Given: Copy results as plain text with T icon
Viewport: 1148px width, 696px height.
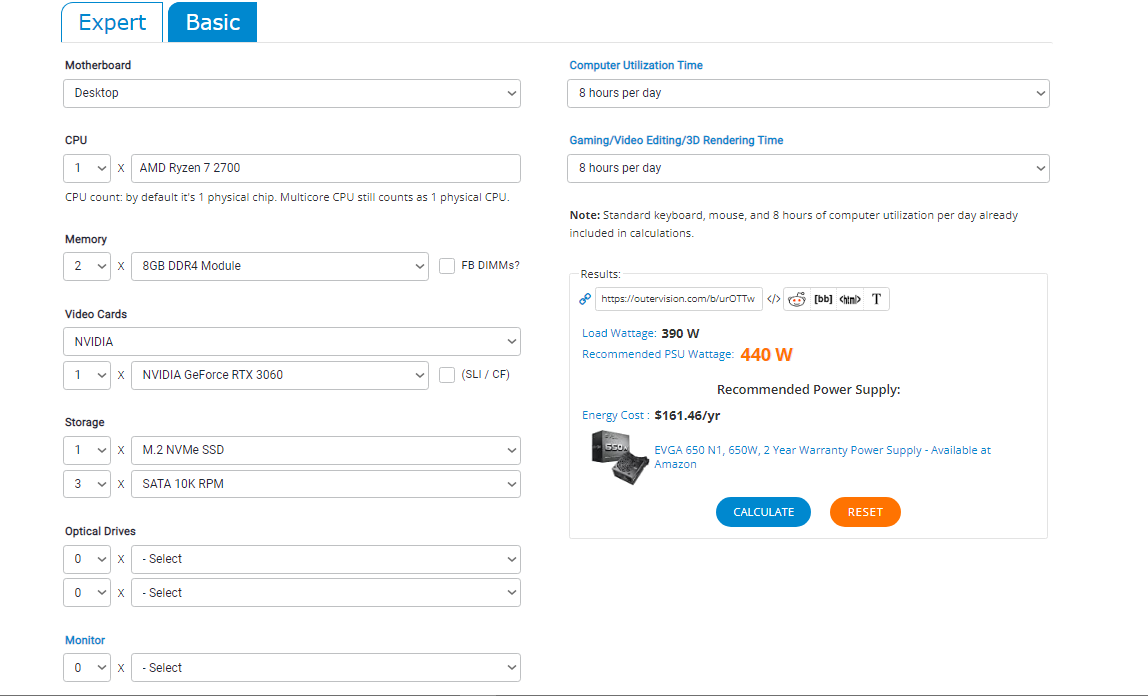Looking at the screenshot, I should point(876,299).
